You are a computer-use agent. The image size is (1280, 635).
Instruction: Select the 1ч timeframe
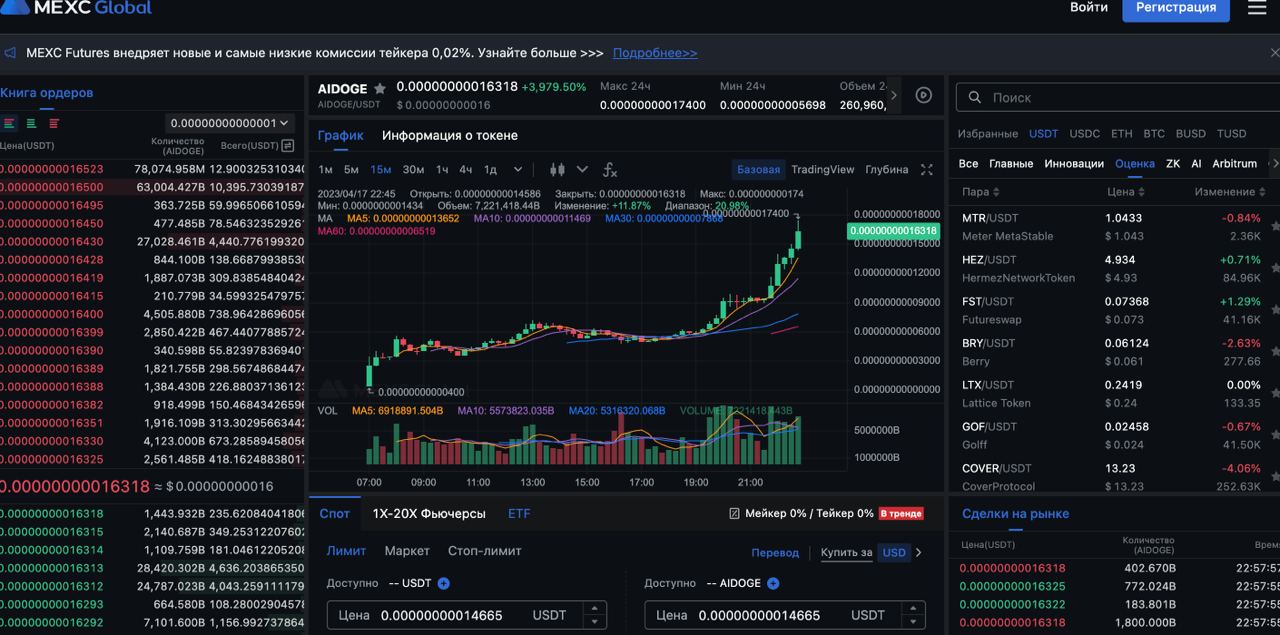click(442, 170)
